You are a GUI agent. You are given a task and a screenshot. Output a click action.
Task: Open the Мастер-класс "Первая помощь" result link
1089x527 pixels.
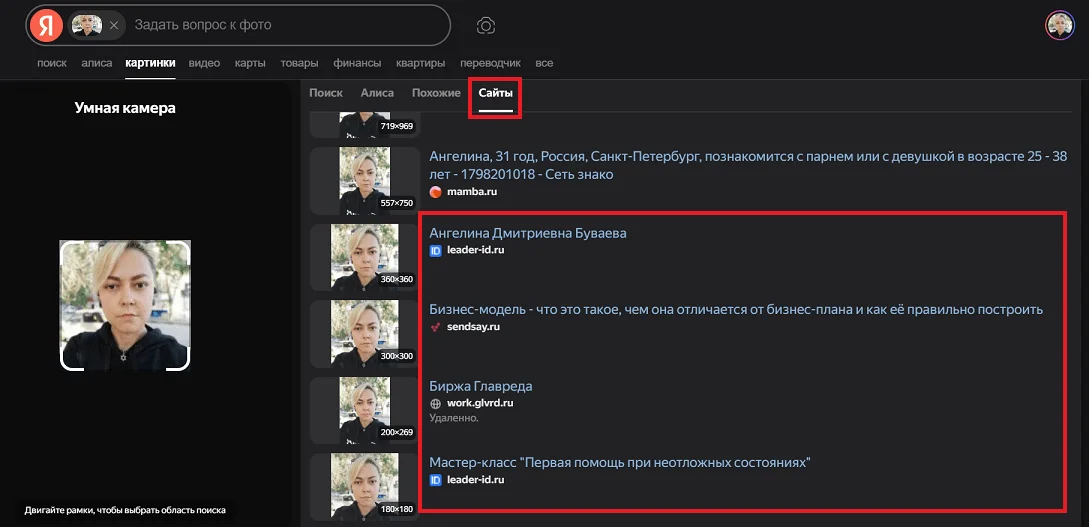619,463
